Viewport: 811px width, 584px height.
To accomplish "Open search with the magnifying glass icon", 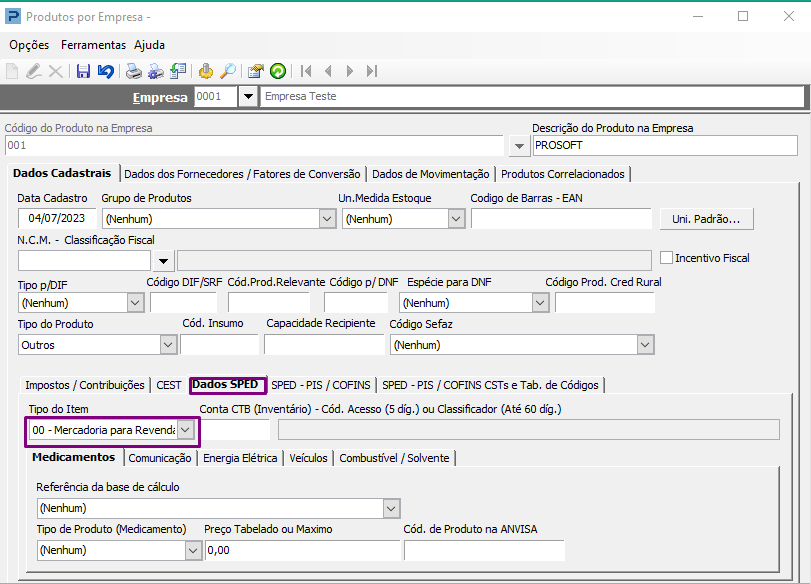I will [228, 71].
